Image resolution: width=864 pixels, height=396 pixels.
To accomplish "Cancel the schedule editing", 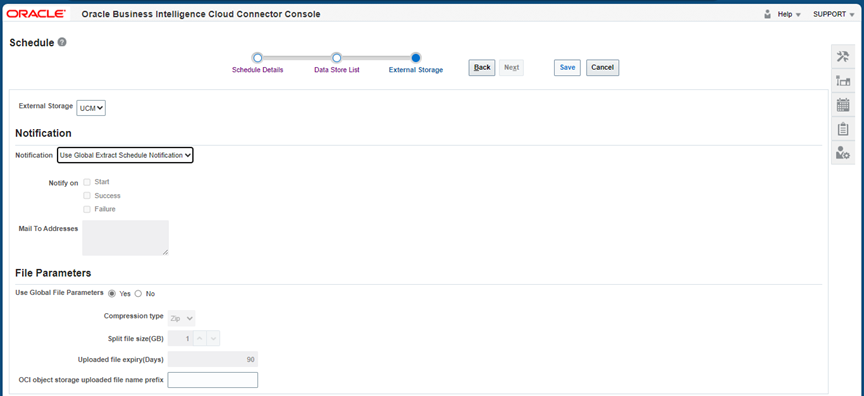I will 602,67.
